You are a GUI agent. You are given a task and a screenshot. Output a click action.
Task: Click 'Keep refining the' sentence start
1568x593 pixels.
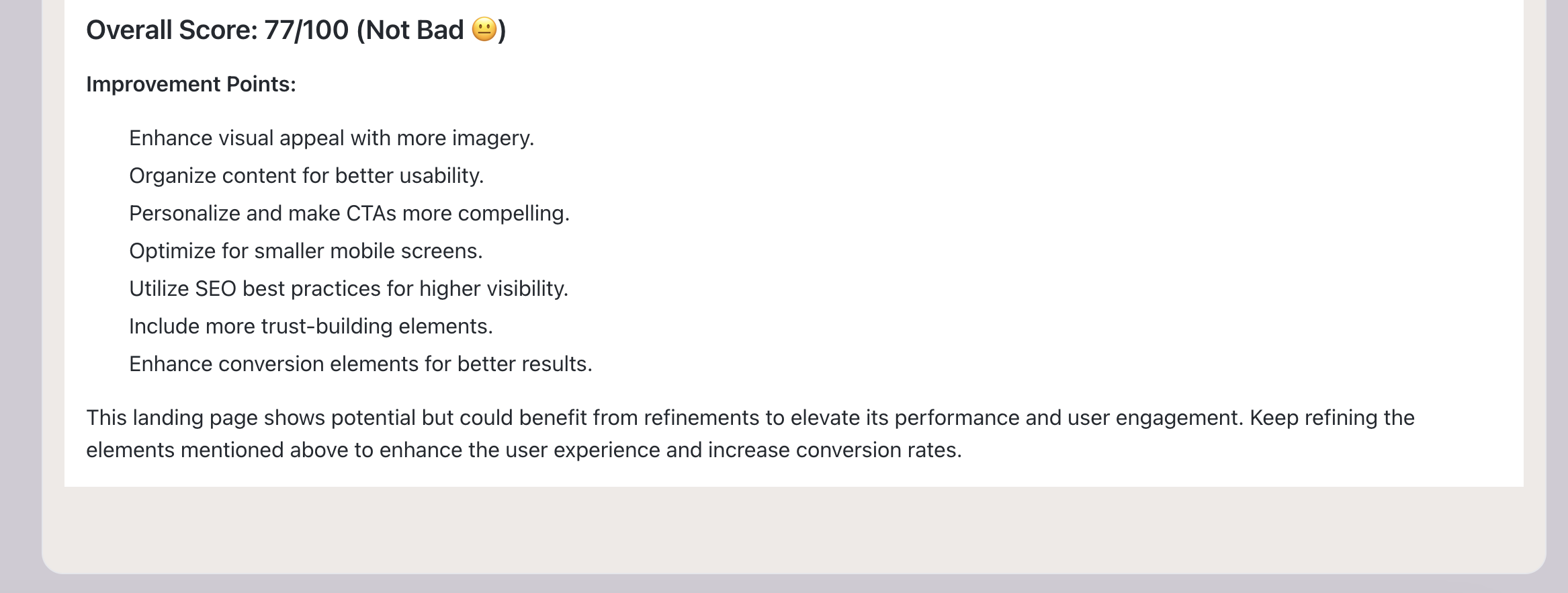[1332, 418]
